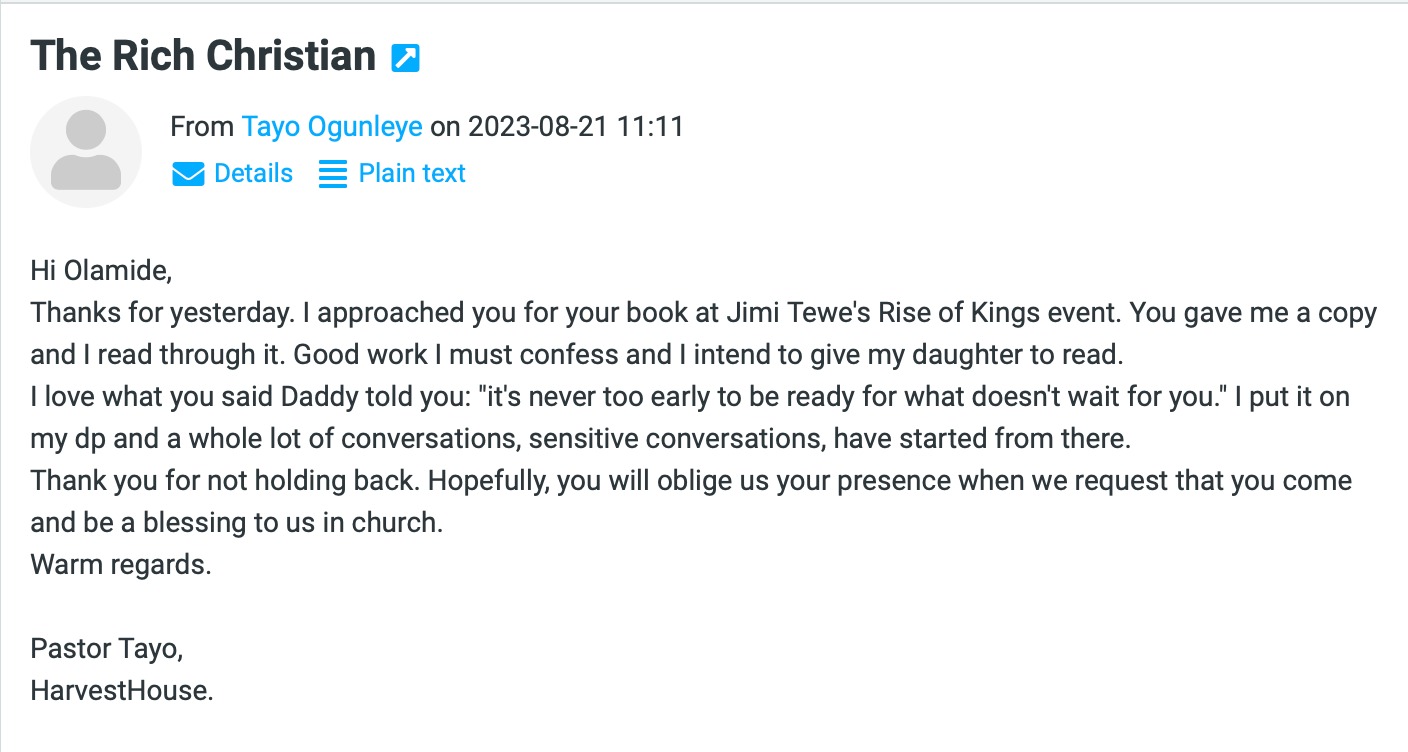Click the Pastor Tayo signature line
Viewport: 1408px width, 752px height.
107,649
